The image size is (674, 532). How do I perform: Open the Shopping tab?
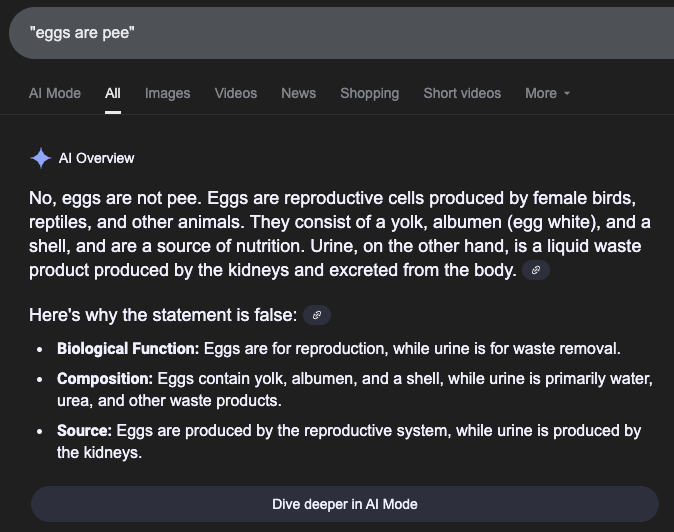click(370, 93)
